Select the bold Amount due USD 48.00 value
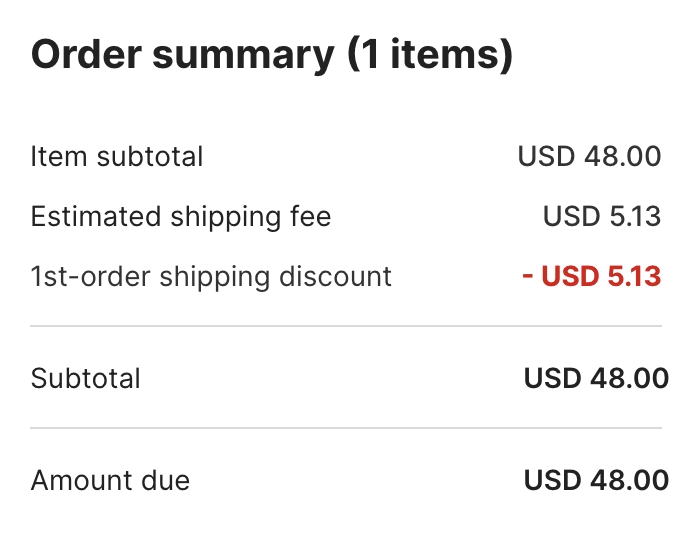This screenshot has height=548, width=700. 596,480
